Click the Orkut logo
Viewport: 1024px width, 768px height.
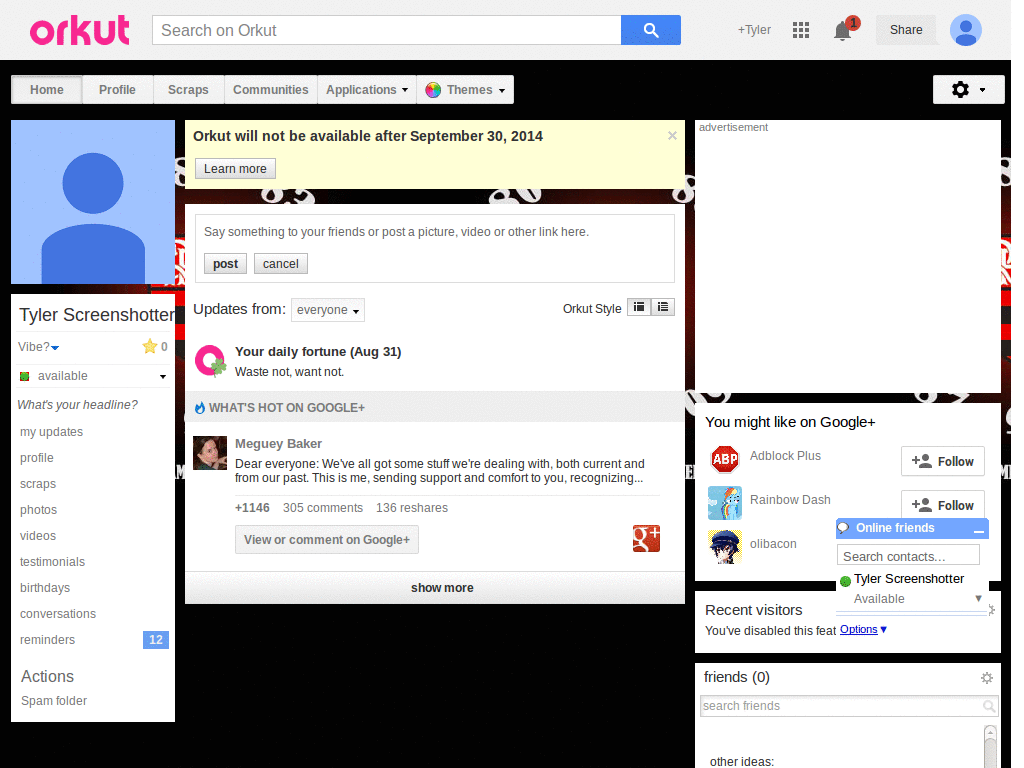click(80, 30)
